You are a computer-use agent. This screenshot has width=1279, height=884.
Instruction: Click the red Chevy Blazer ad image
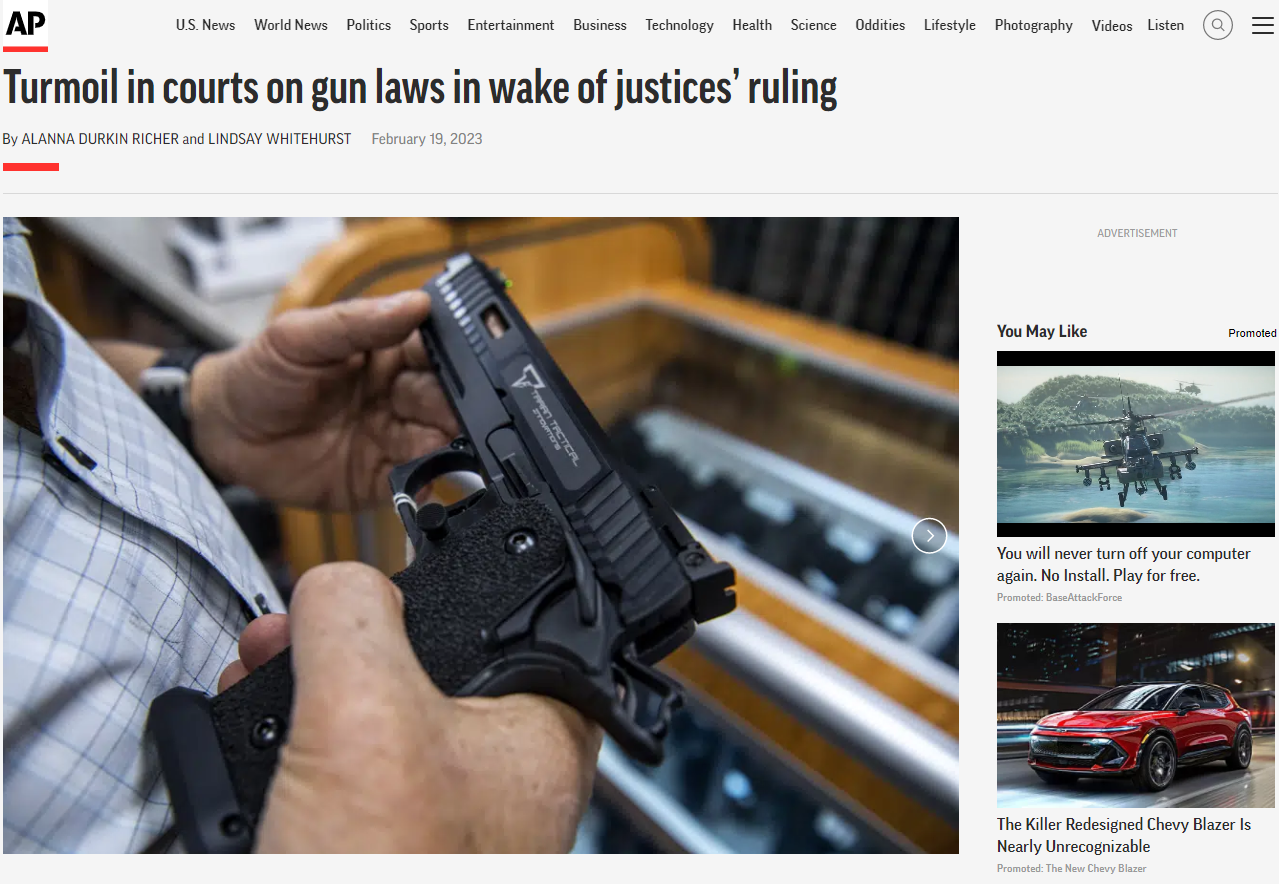pyautogui.click(x=1136, y=715)
